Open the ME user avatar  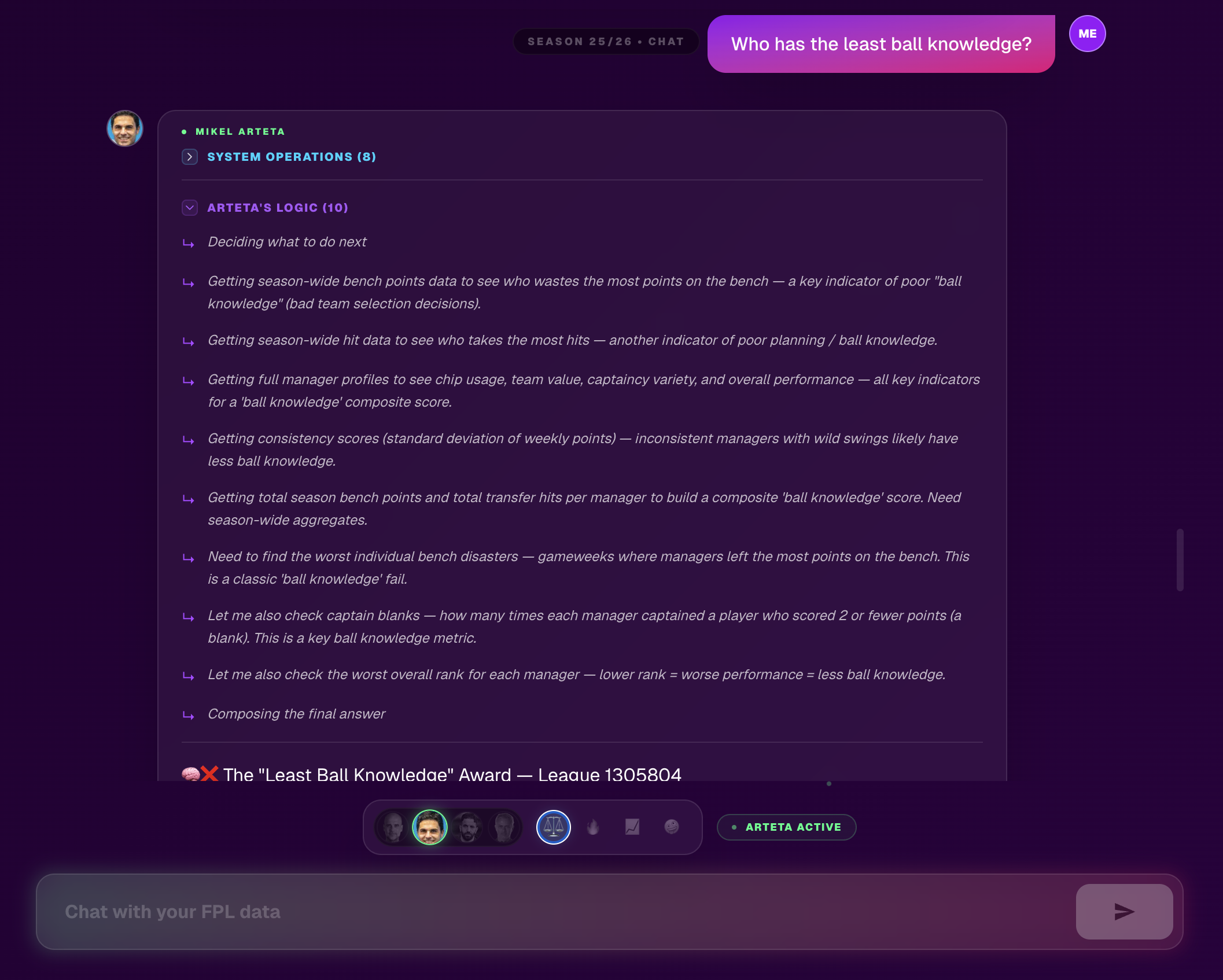coord(1087,34)
